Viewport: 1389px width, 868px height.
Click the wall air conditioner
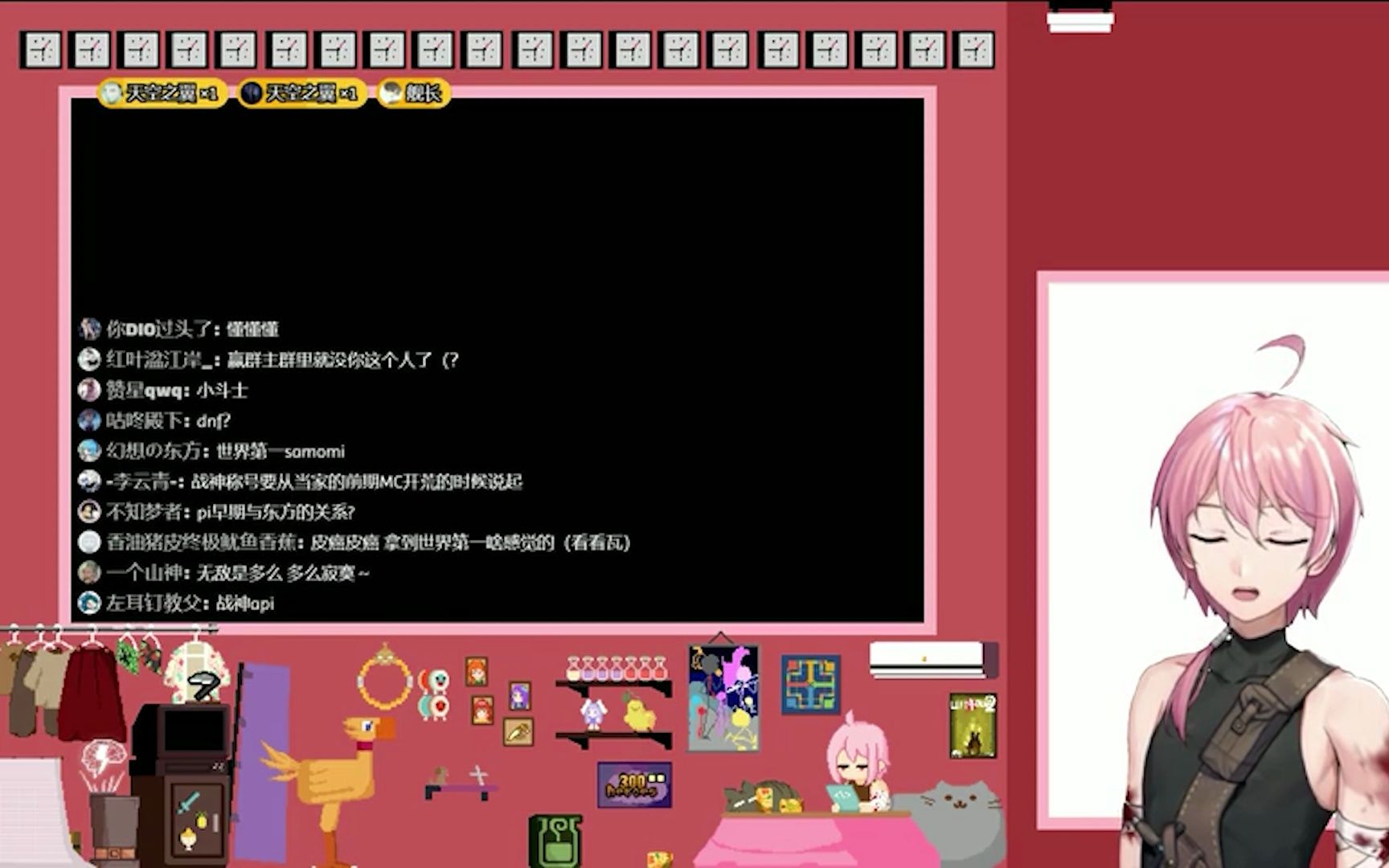[933, 659]
